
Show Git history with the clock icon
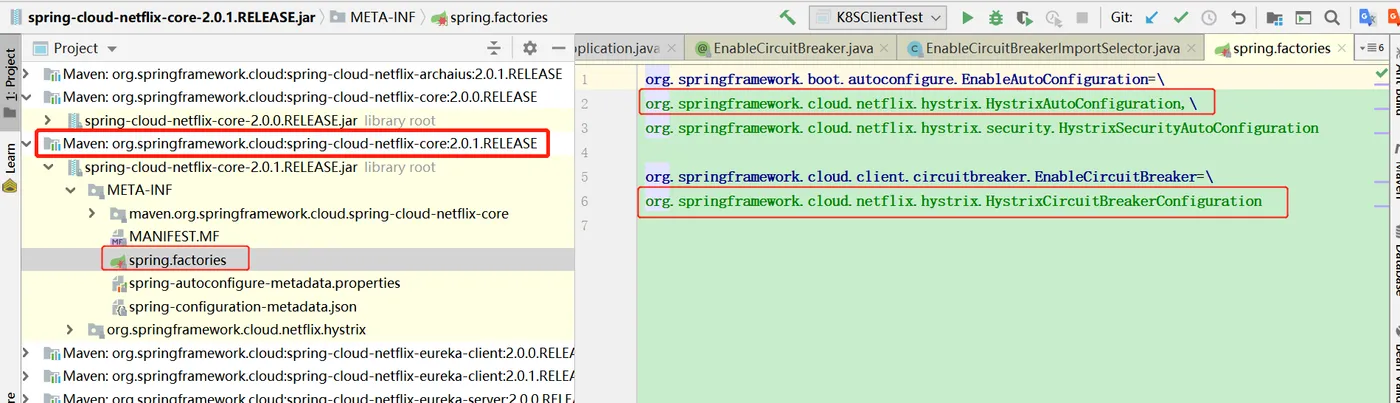1209,17
